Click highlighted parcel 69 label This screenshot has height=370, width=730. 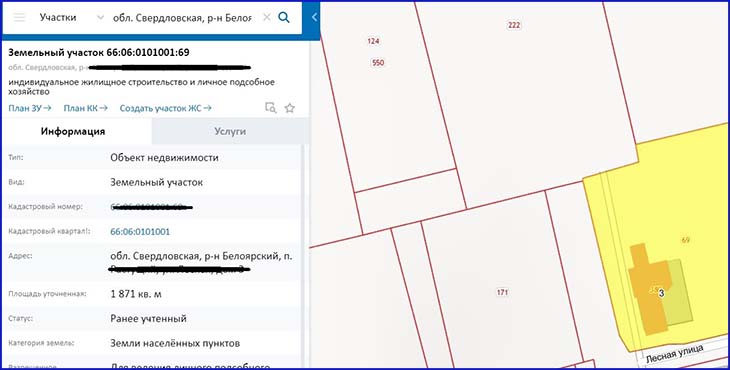[685, 240]
